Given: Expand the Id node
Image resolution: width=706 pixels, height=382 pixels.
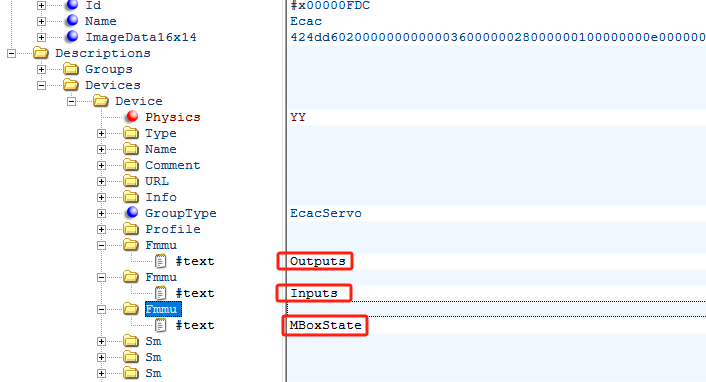Looking at the screenshot, I should click(41, 5).
